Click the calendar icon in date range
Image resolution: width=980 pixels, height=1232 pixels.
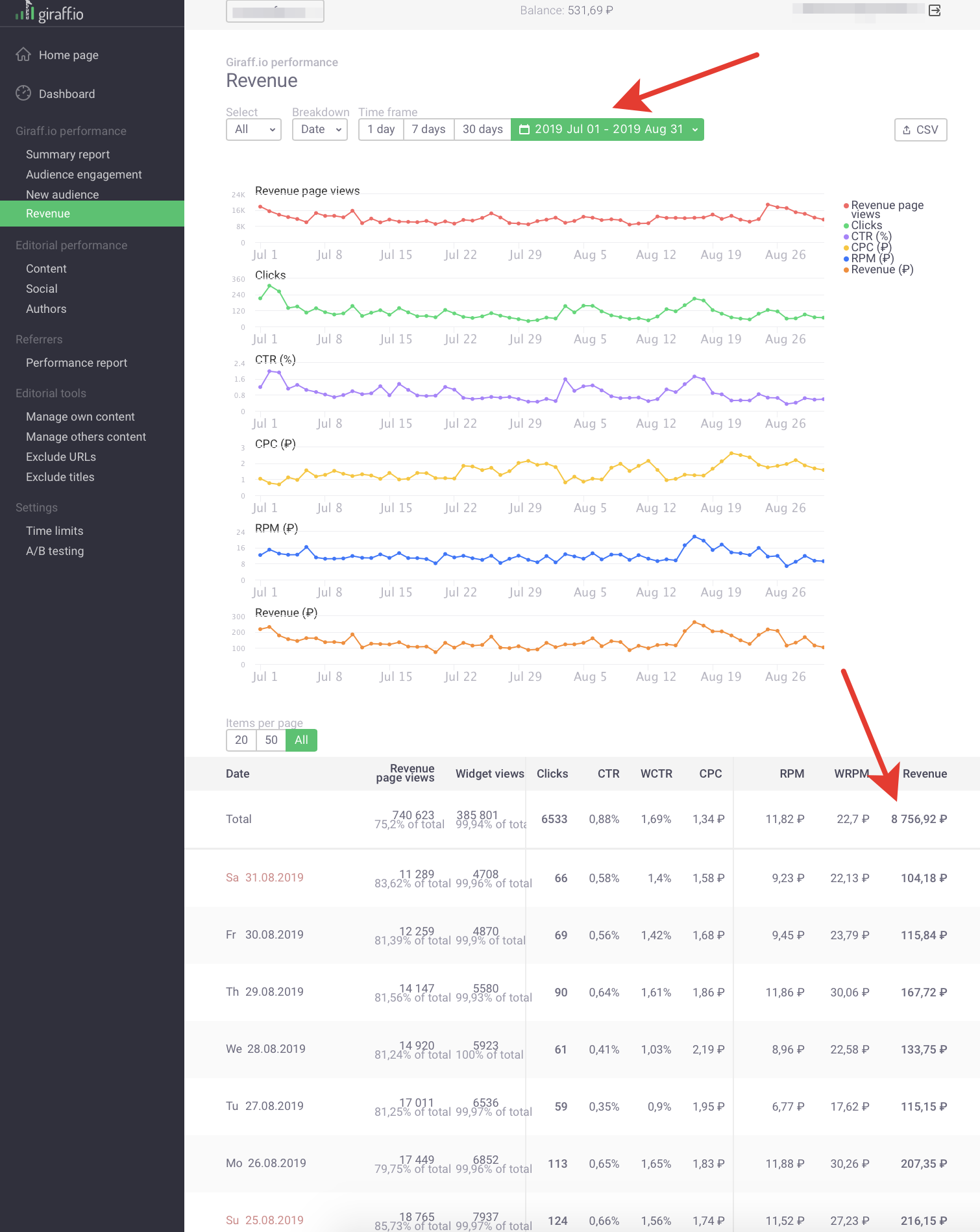(x=525, y=129)
